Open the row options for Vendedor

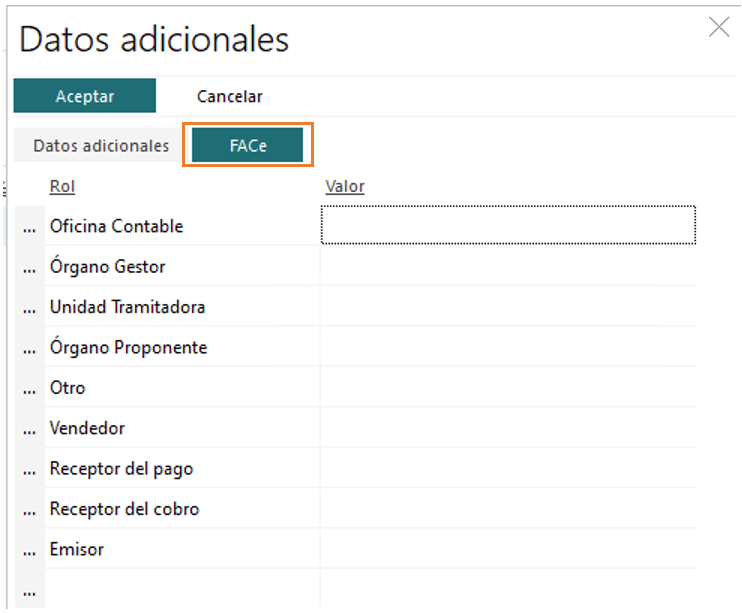tap(29, 429)
